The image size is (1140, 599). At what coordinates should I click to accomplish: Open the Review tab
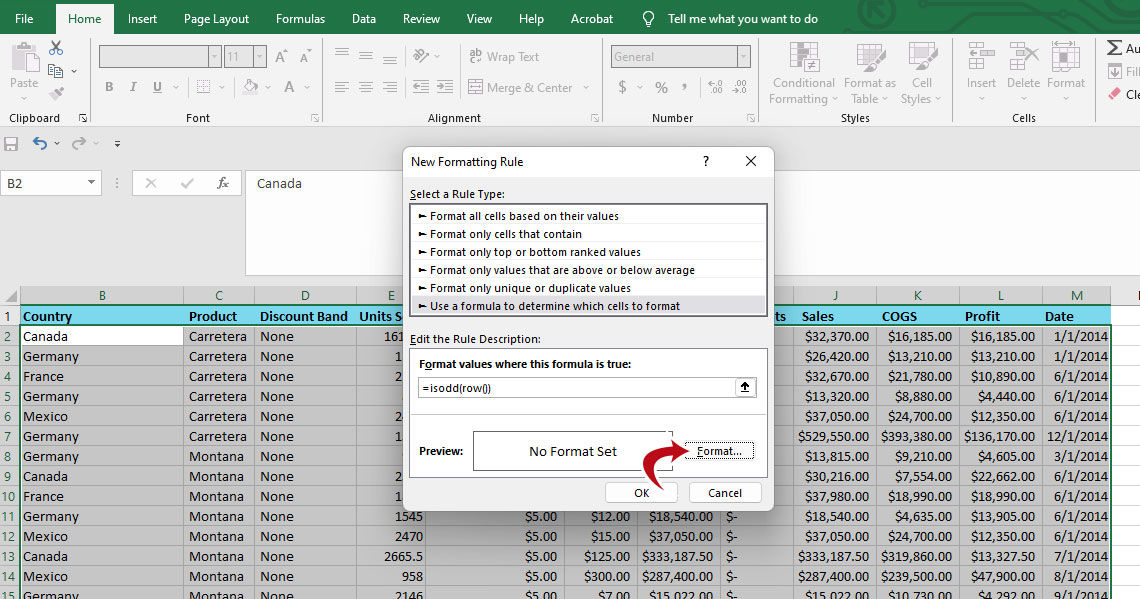click(421, 18)
